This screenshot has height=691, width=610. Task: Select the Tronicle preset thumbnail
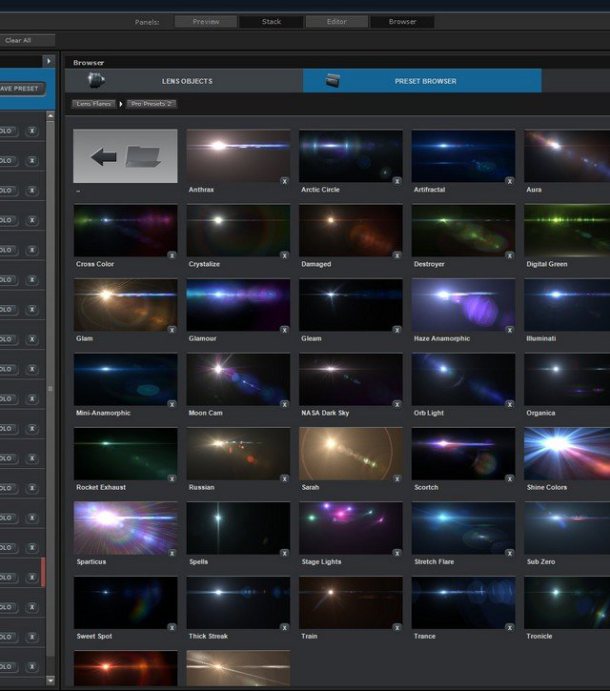click(567, 603)
